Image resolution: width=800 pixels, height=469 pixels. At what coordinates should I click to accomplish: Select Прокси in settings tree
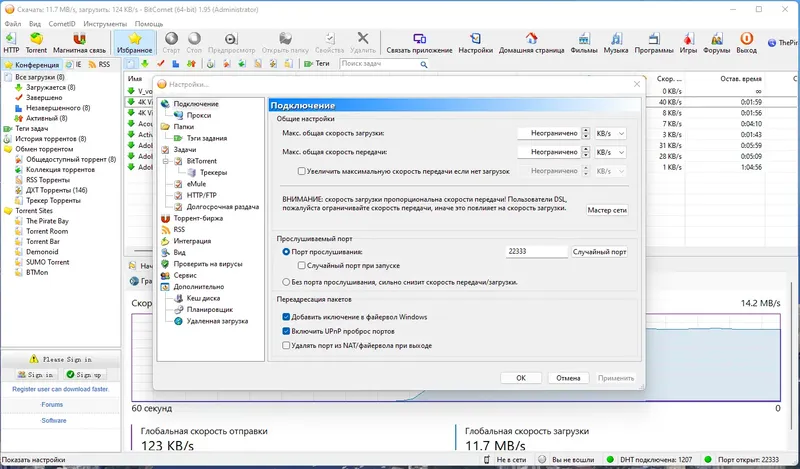(198, 115)
